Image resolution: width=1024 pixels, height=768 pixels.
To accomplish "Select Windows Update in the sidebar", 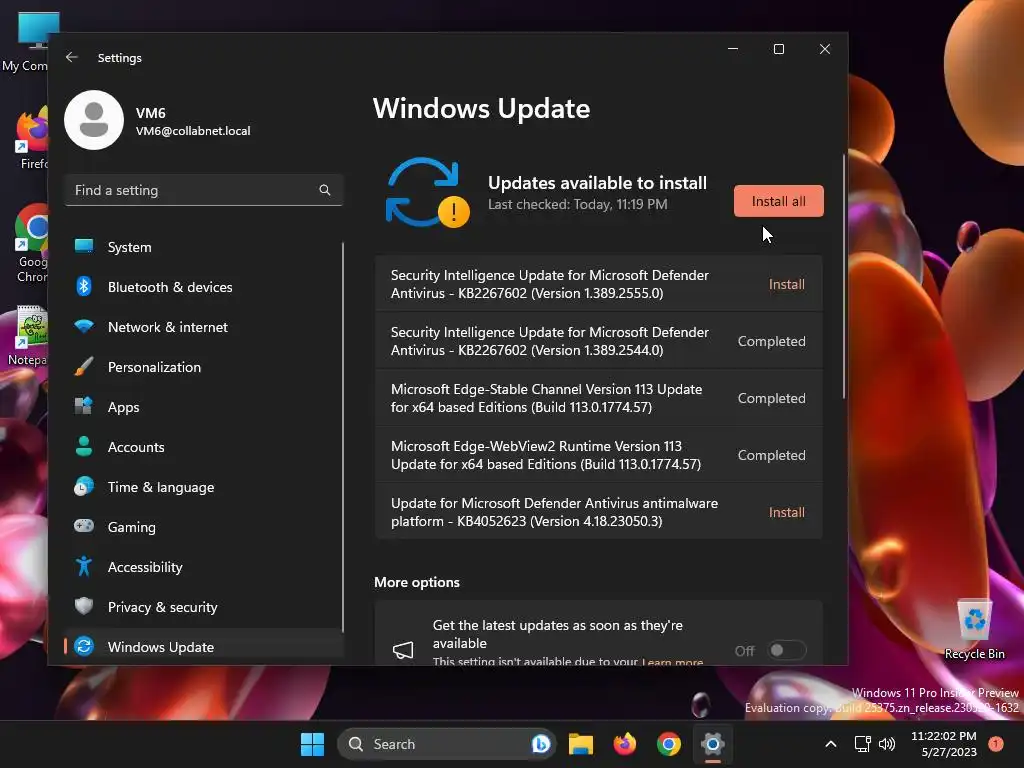I will pyautogui.click(x=202, y=647).
